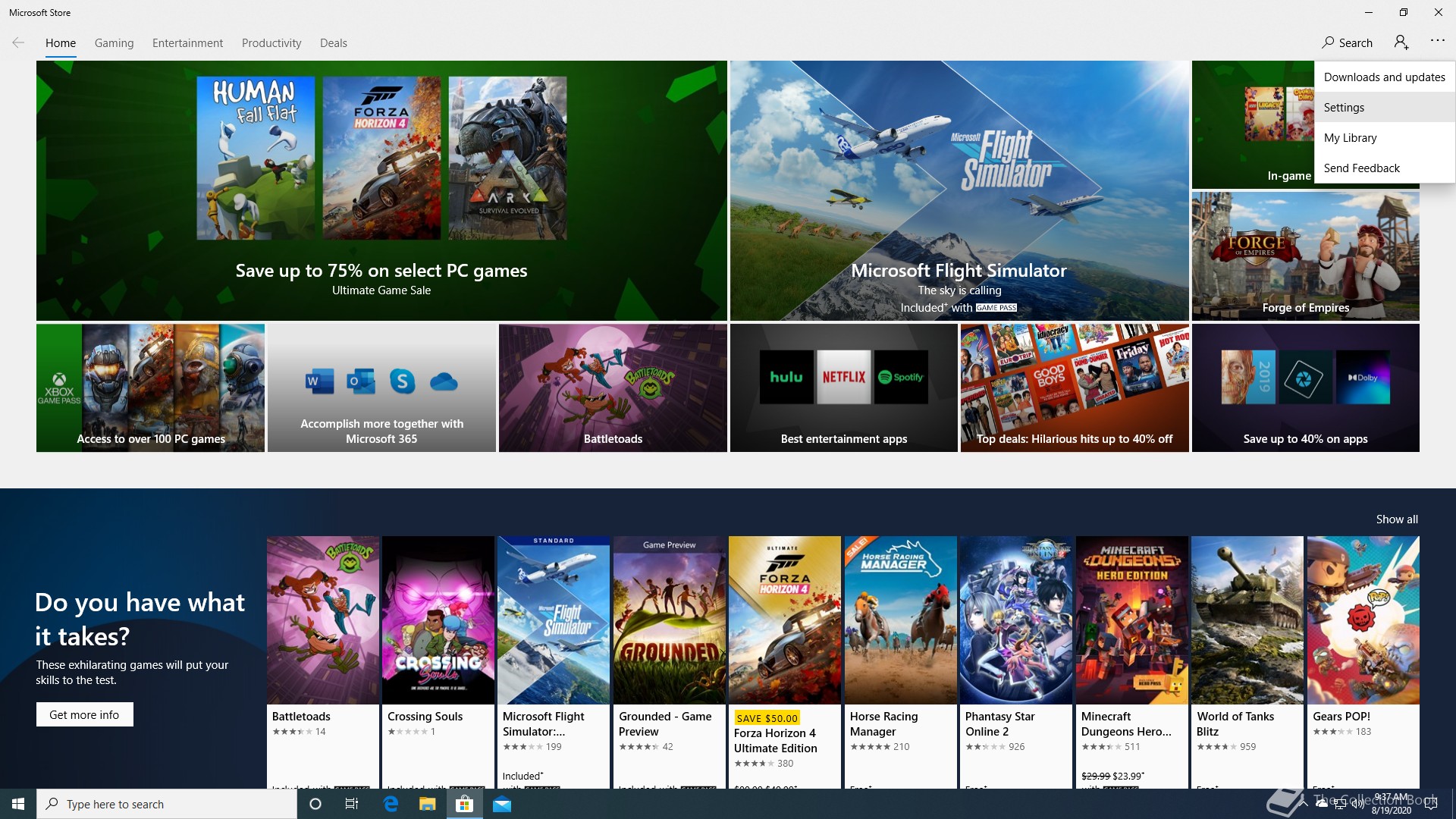The image size is (1456, 819).
Task: Click the Netflix logo tile
Action: [x=843, y=377]
